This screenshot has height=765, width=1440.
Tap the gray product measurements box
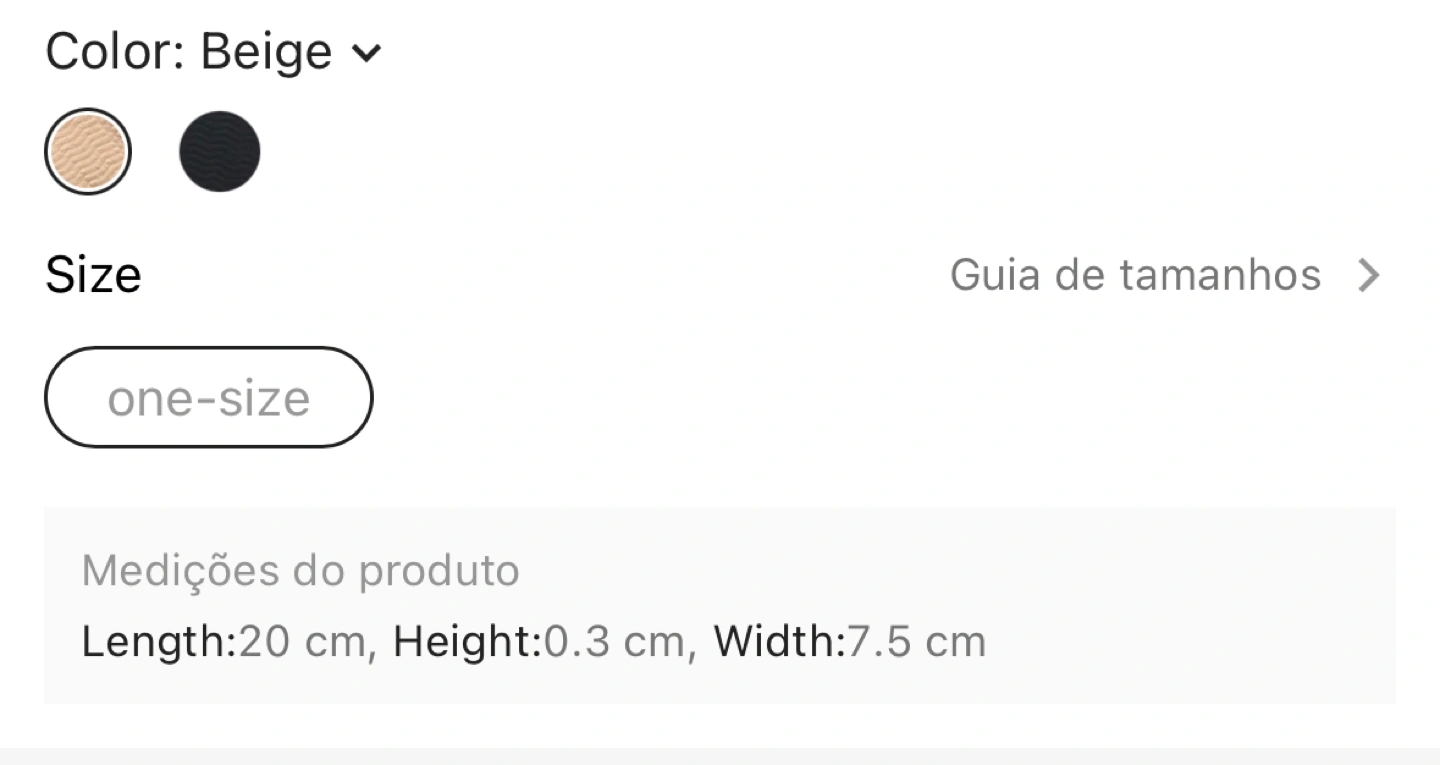[719, 605]
